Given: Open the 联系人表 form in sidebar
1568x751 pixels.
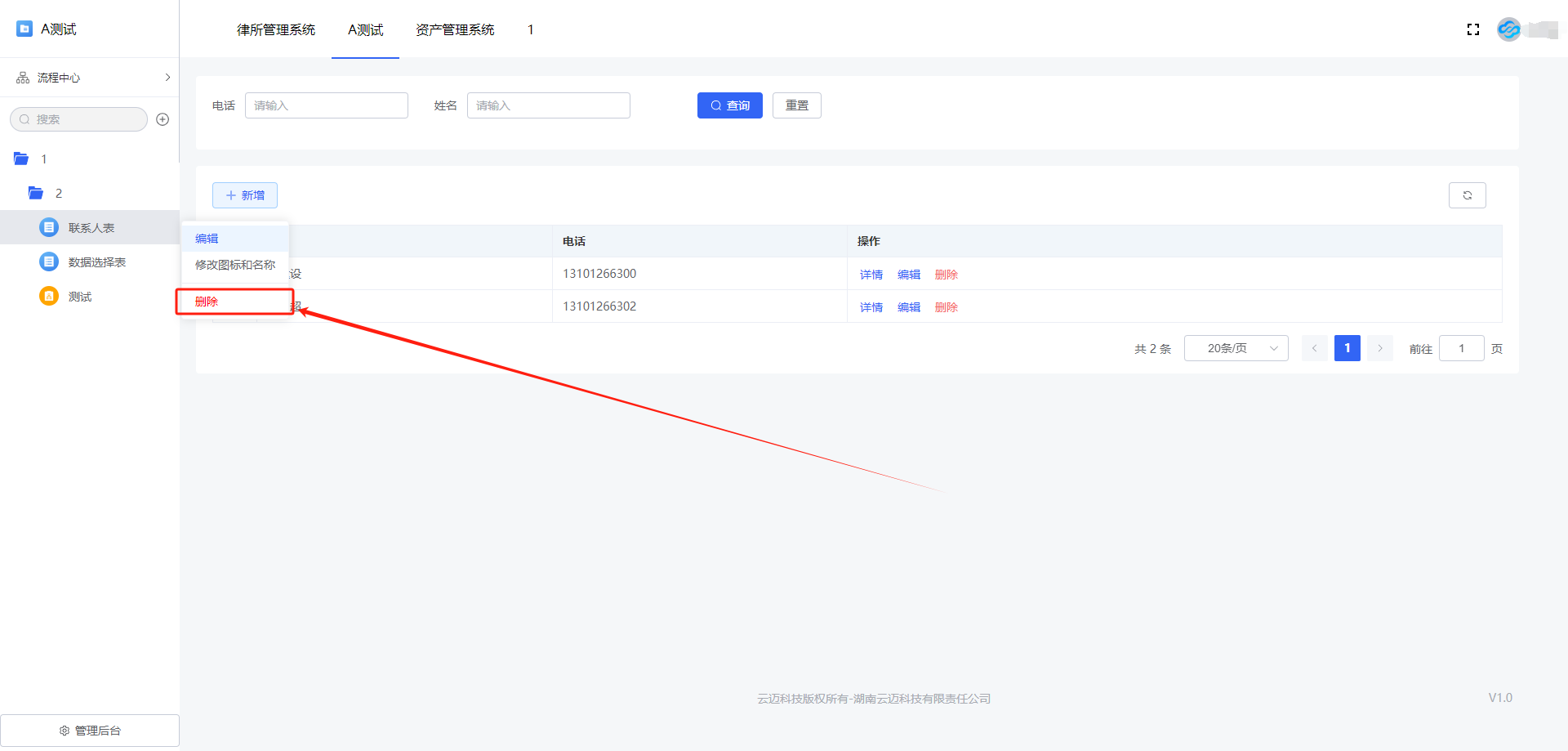Looking at the screenshot, I should 91,228.
